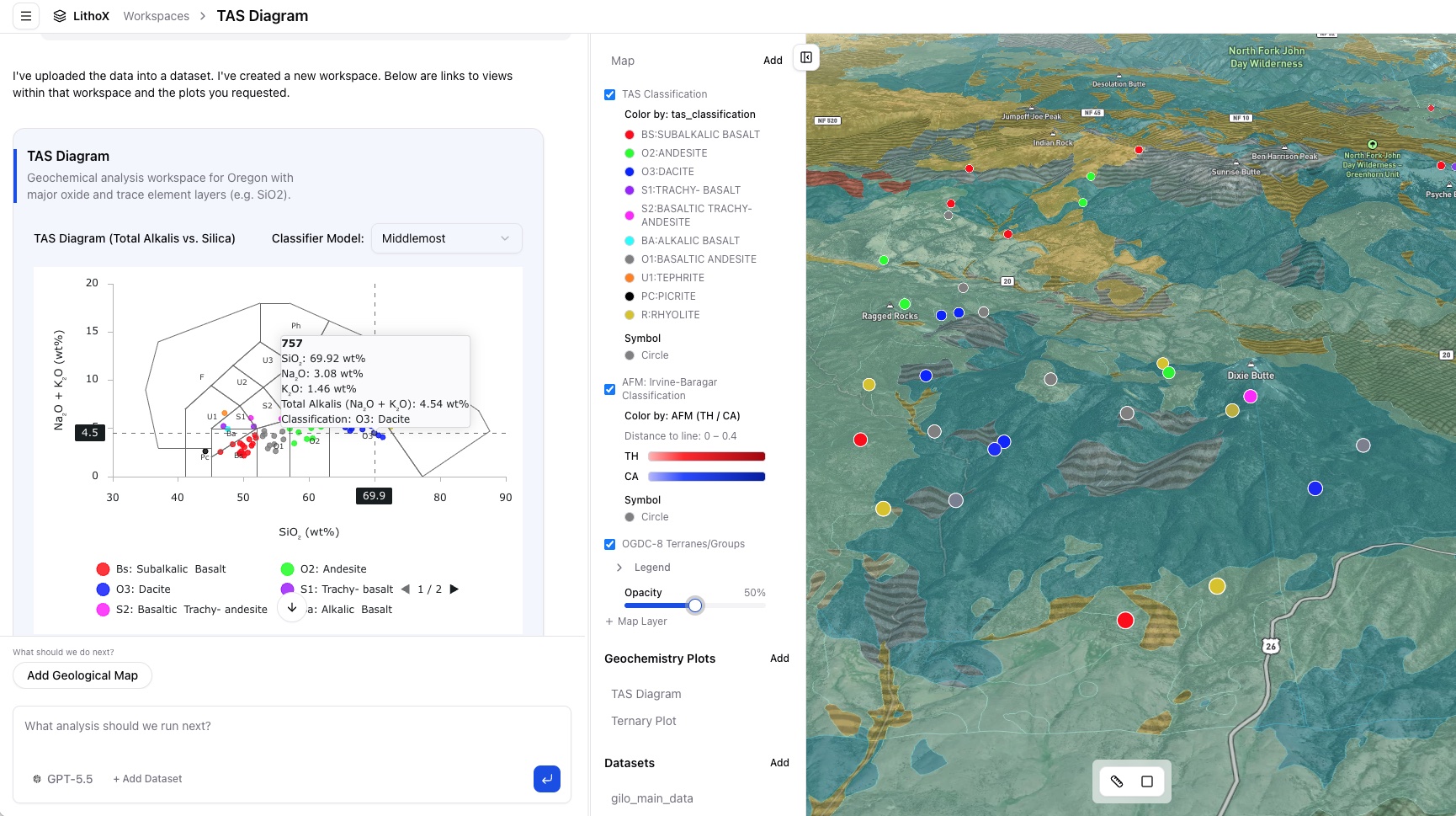This screenshot has width=1456, height=816.
Task: Click the scroll-down arrow button in chat
Action: (x=292, y=607)
